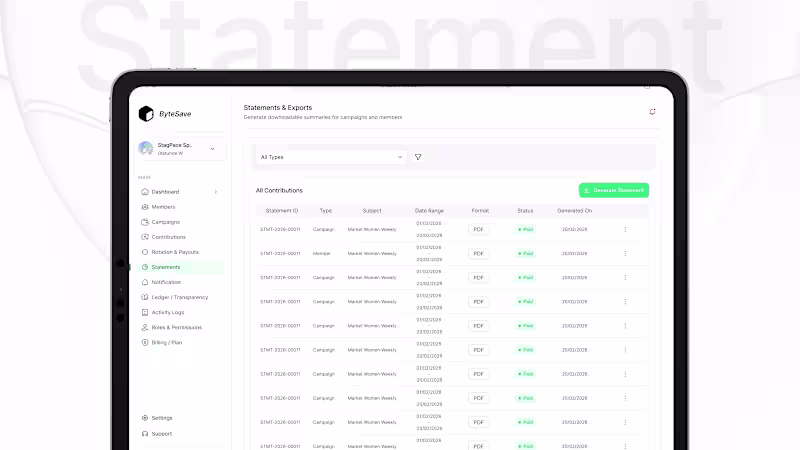Open the Dashboard icon in sidebar
Screen dimensions: 800x450
[145, 192]
